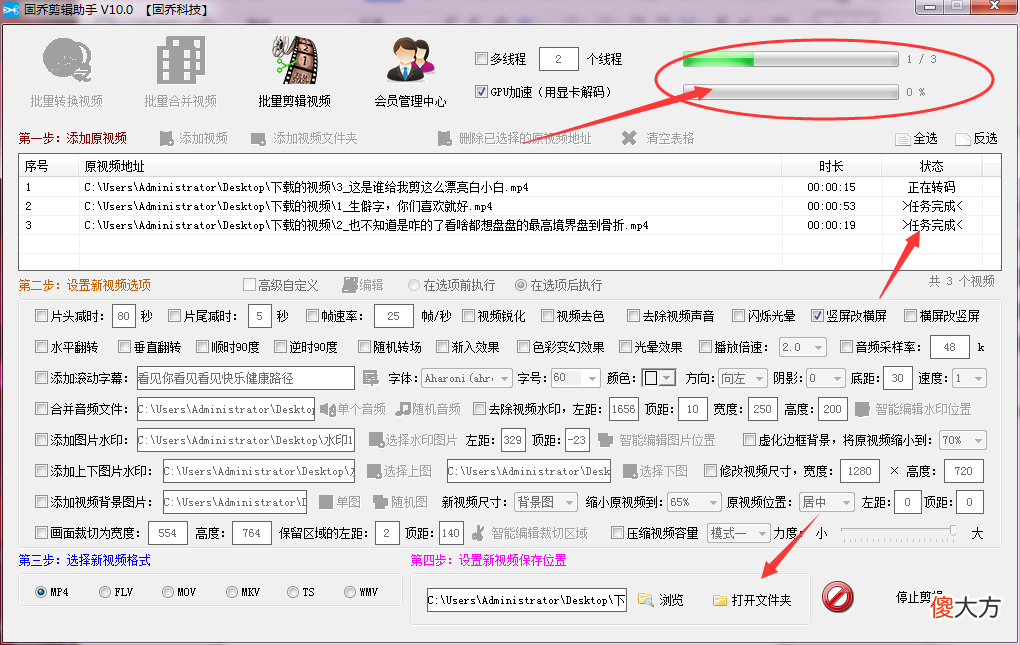The width and height of the screenshot is (1020, 645).
Task: Choose 随机音频 music note icon
Action: 403,409
